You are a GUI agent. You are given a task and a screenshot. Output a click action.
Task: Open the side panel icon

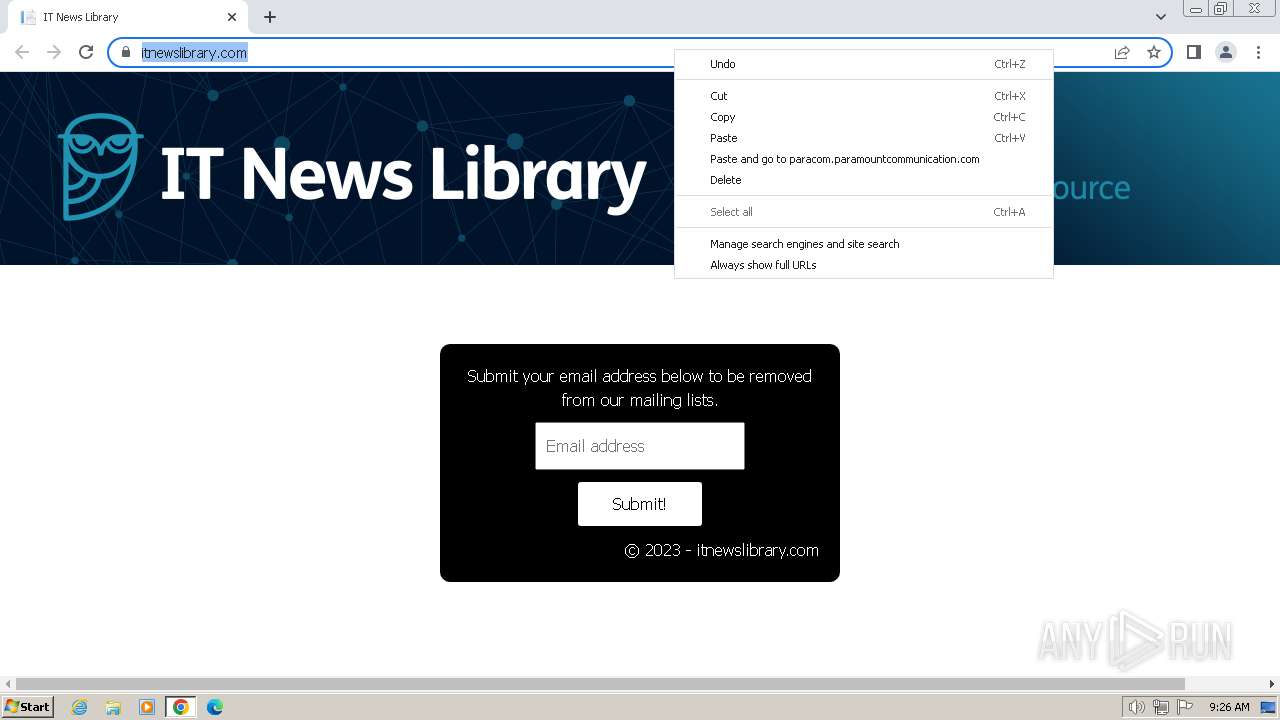[x=1193, y=52]
